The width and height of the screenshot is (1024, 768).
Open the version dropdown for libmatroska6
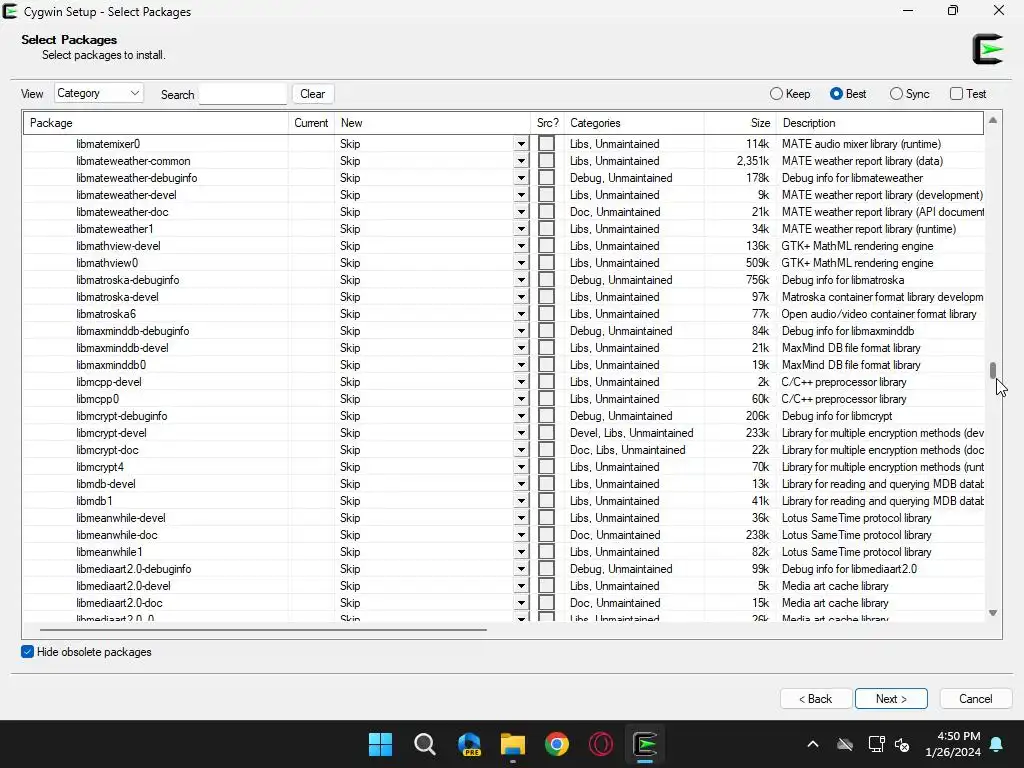tap(521, 313)
